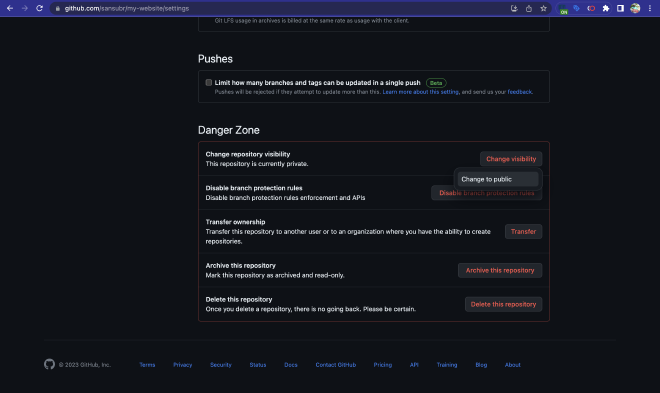This screenshot has width=660, height=393.
Task: Click the 'Delete this repository' row title
Action: [x=239, y=300]
